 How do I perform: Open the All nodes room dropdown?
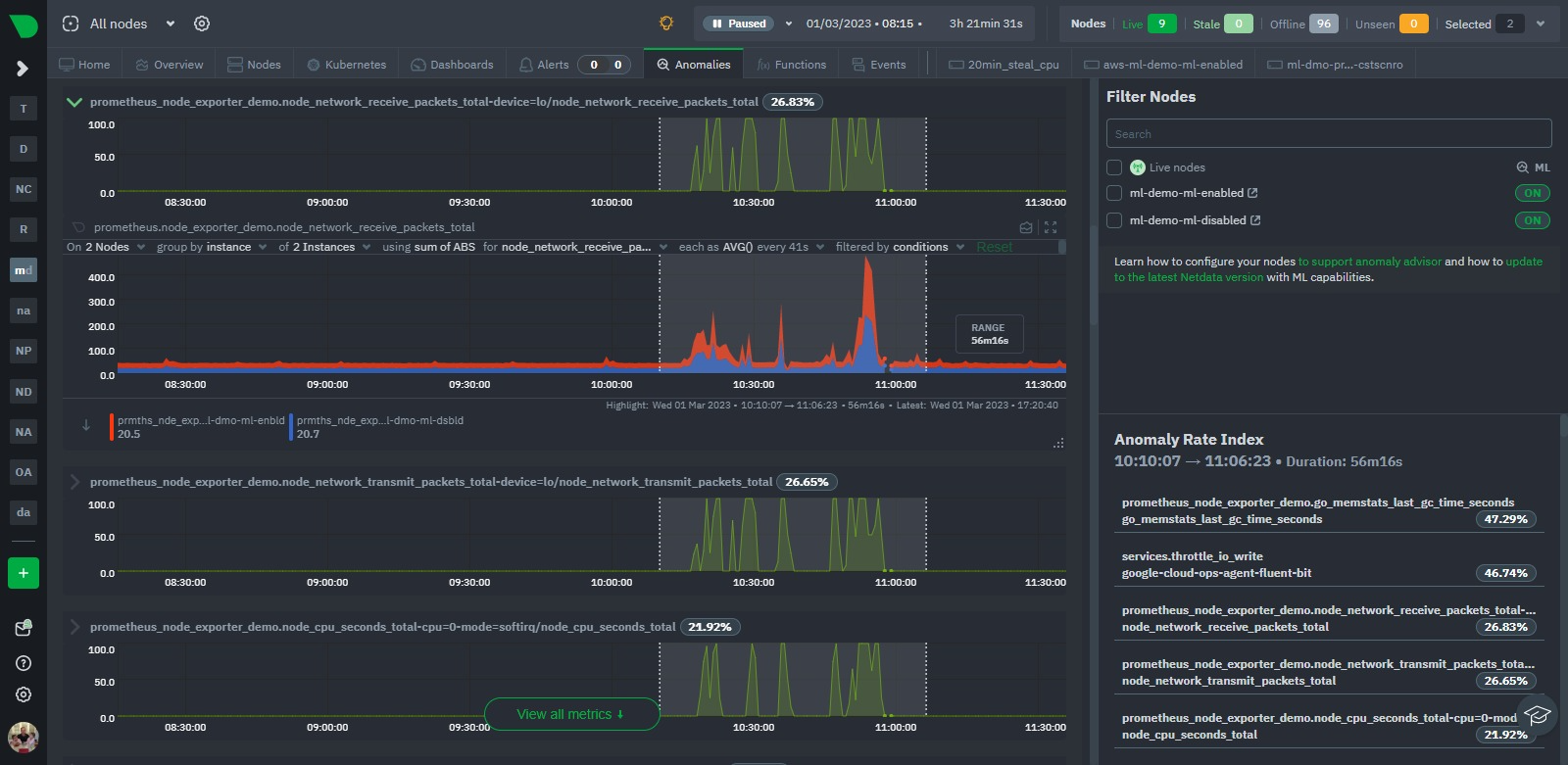tap(119, 24)
